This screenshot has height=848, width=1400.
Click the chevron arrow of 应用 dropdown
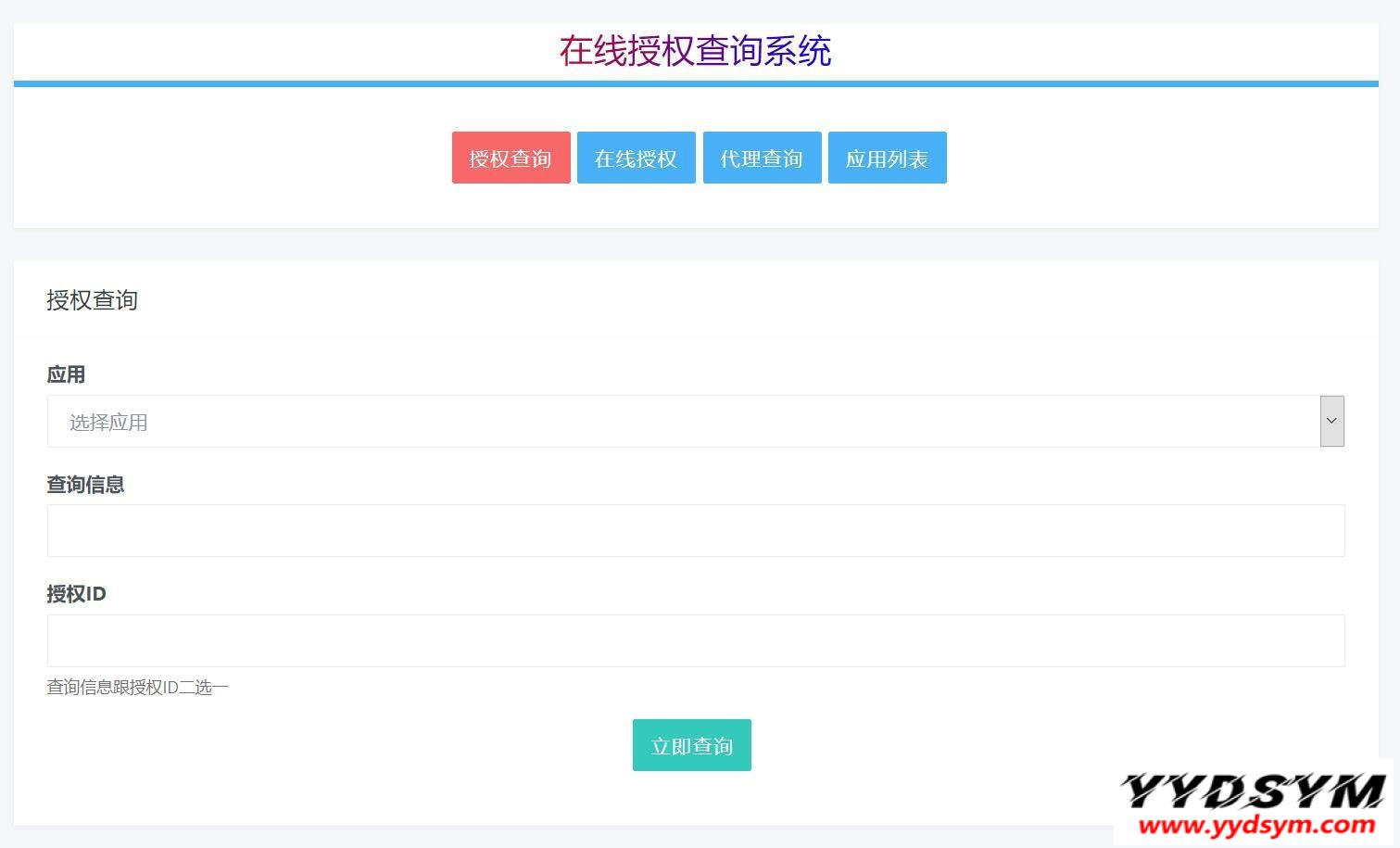point(1331,421)
